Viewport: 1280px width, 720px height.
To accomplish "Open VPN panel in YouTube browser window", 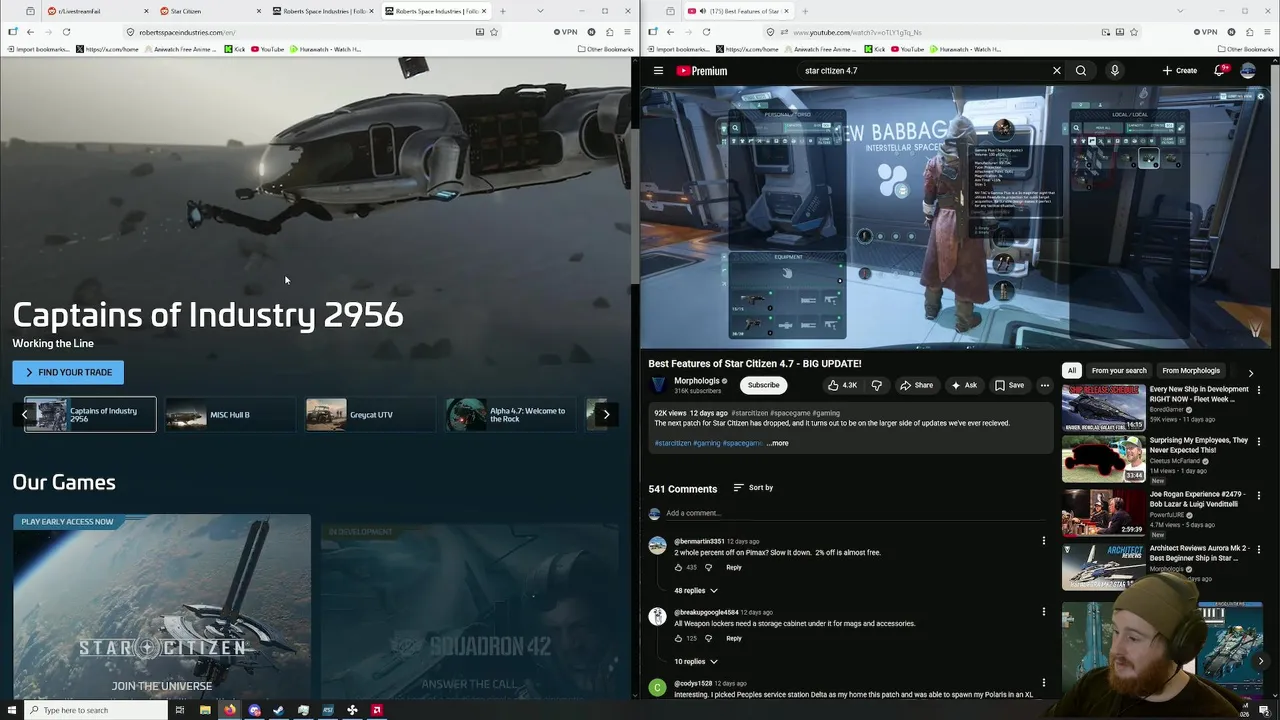I will pyautogui.click(x=1205, y=32).
